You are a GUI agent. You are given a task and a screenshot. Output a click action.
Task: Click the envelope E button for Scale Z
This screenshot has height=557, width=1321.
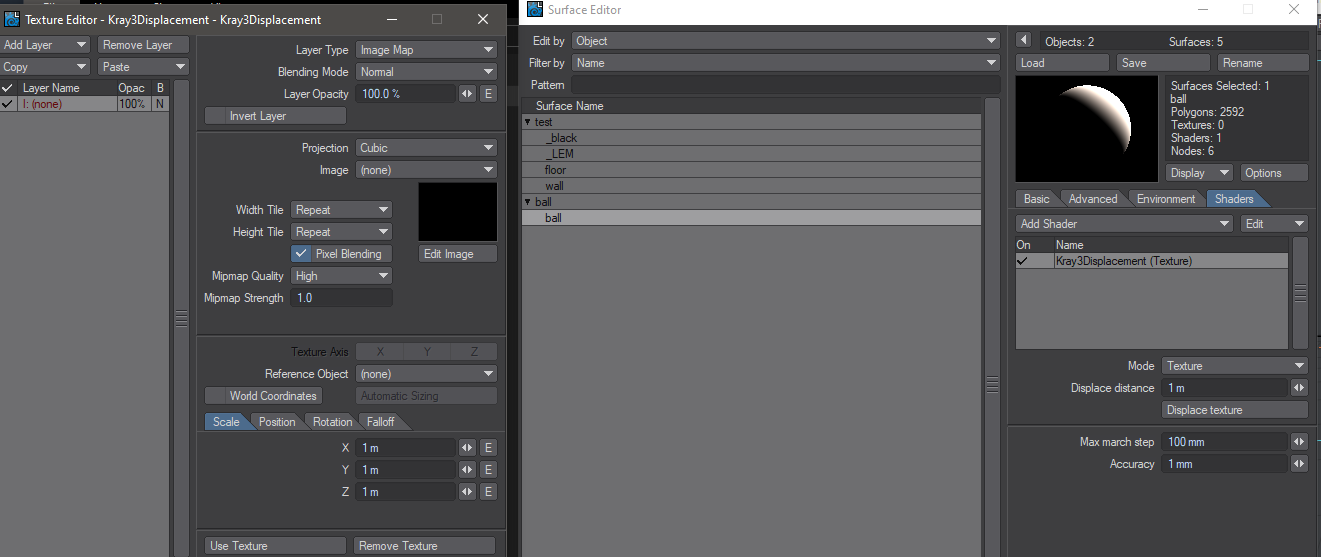tap(488, 492)
